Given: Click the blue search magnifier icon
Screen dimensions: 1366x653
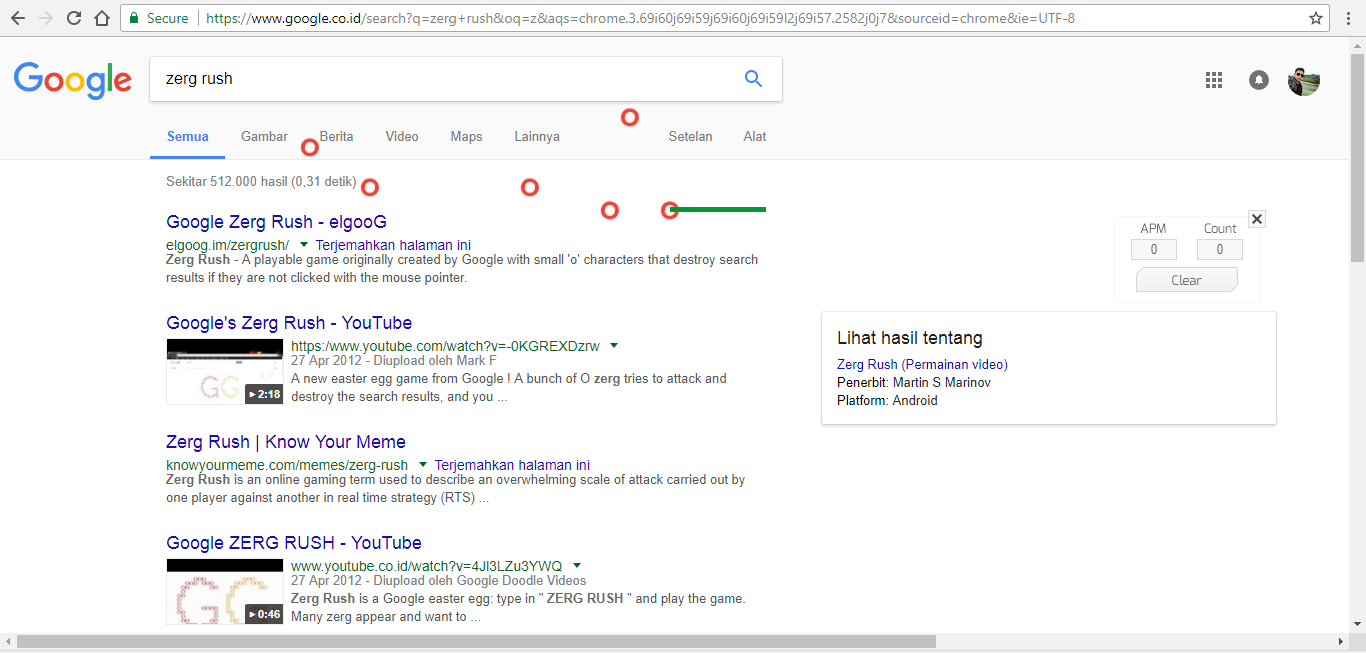Looking at the screenshot, I should coord(754,79).
